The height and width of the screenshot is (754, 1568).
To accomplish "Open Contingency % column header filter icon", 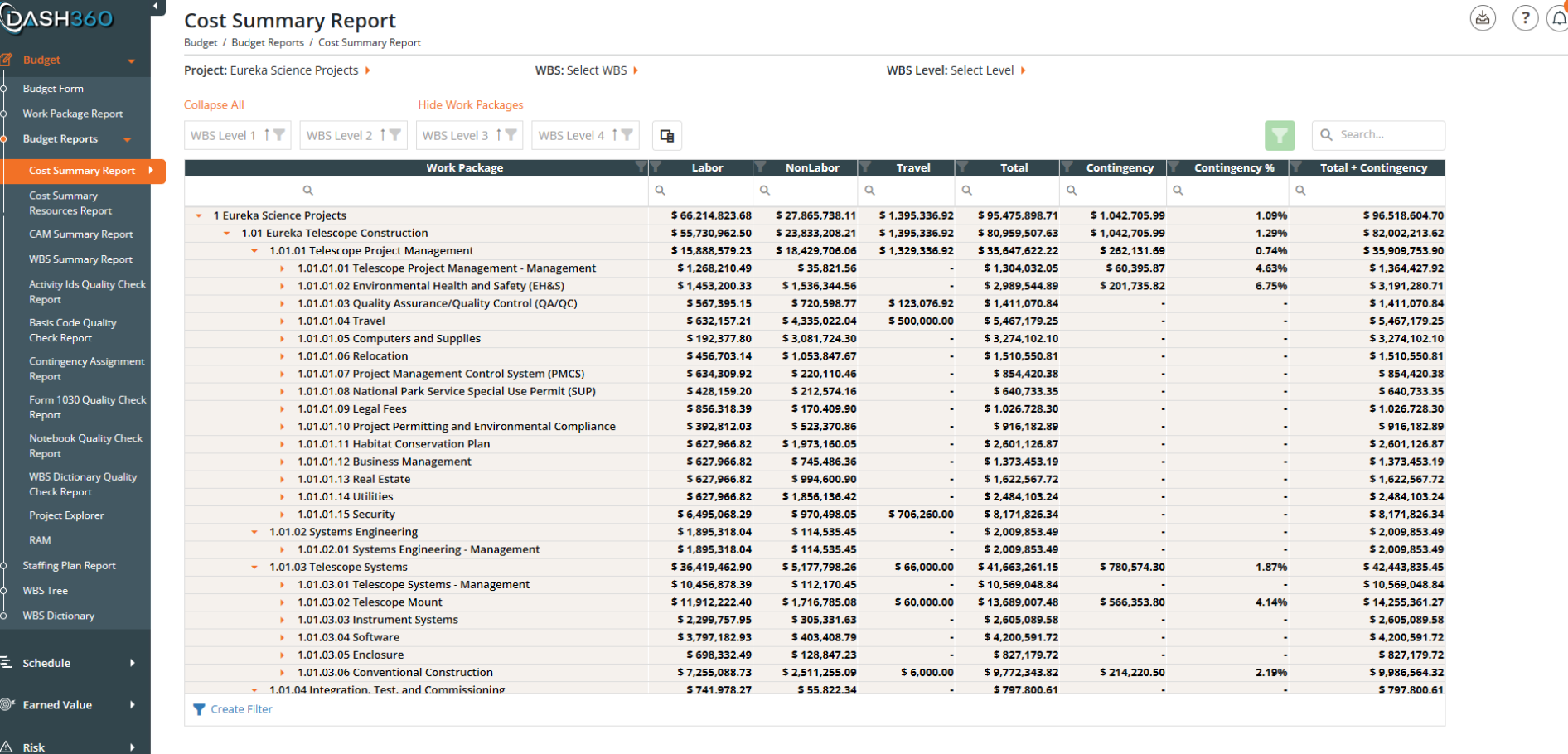I will (x=1174, y=167).
